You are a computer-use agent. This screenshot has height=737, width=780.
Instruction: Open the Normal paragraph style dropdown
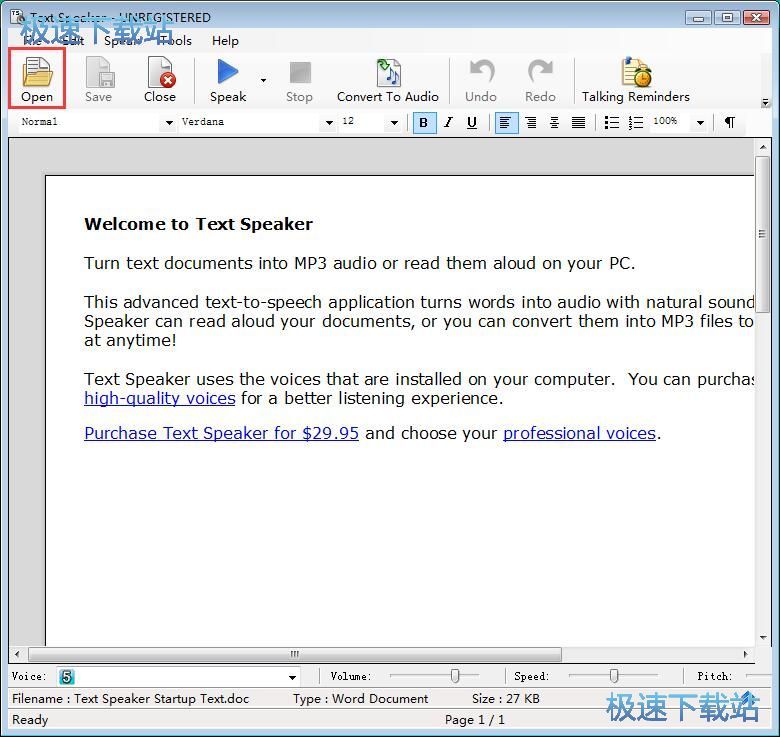[x=169, y=122]
